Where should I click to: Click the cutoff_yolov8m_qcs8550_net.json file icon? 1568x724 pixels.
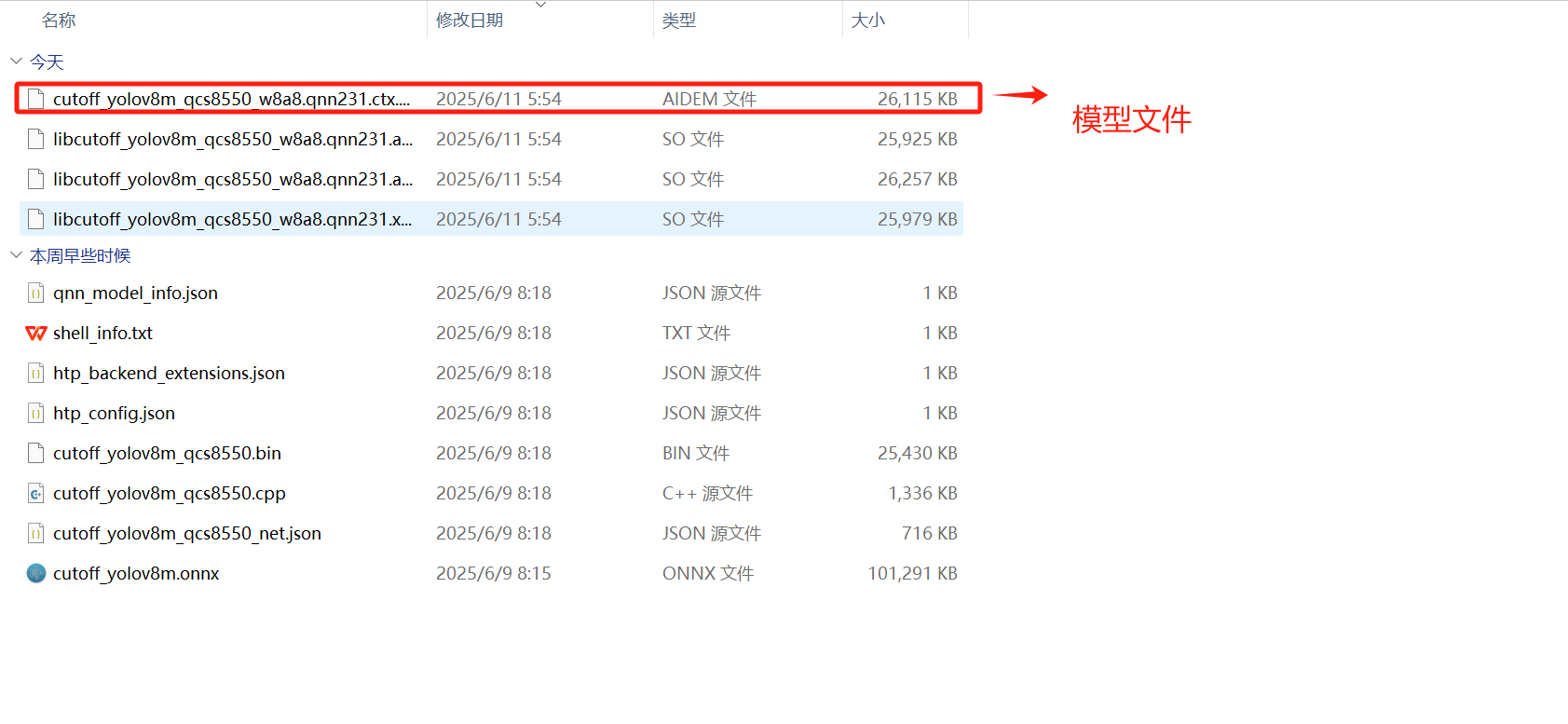35,533
